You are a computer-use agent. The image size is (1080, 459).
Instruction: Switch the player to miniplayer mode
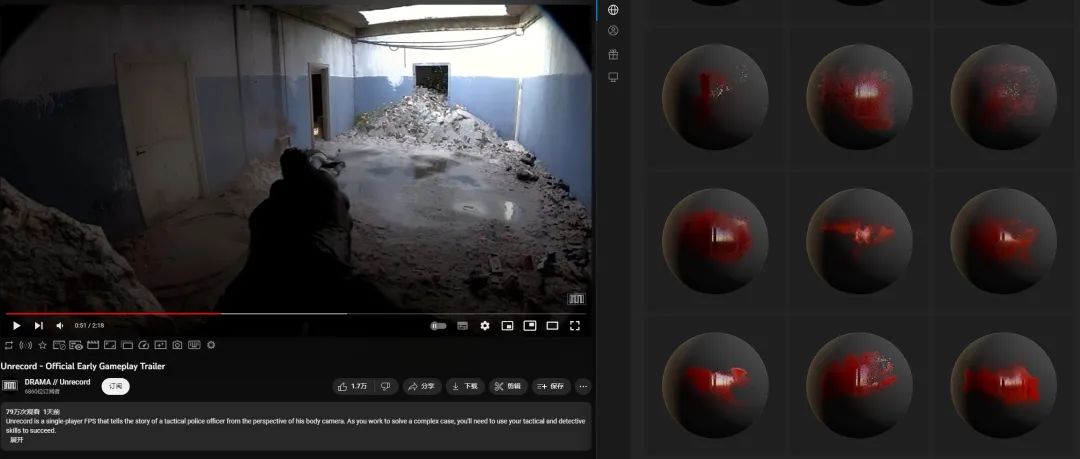click(507, 326)
